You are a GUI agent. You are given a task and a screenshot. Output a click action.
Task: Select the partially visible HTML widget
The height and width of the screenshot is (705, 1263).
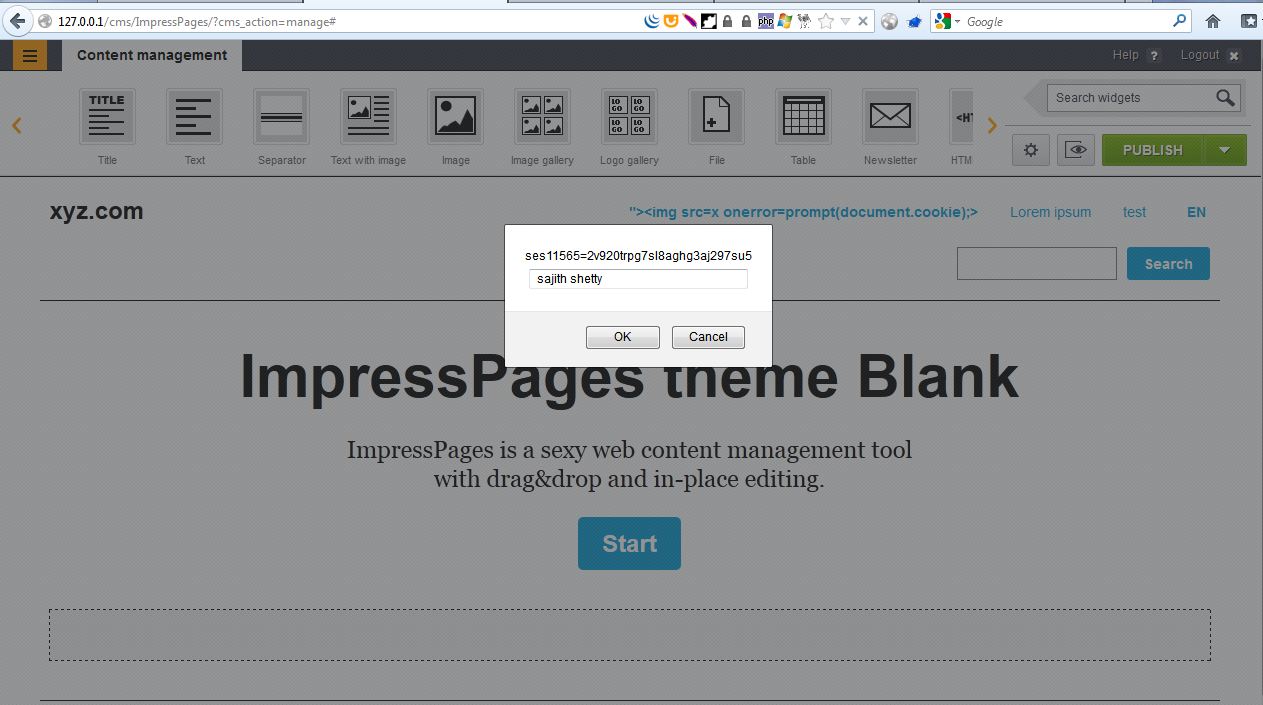[x=961, y=116]
